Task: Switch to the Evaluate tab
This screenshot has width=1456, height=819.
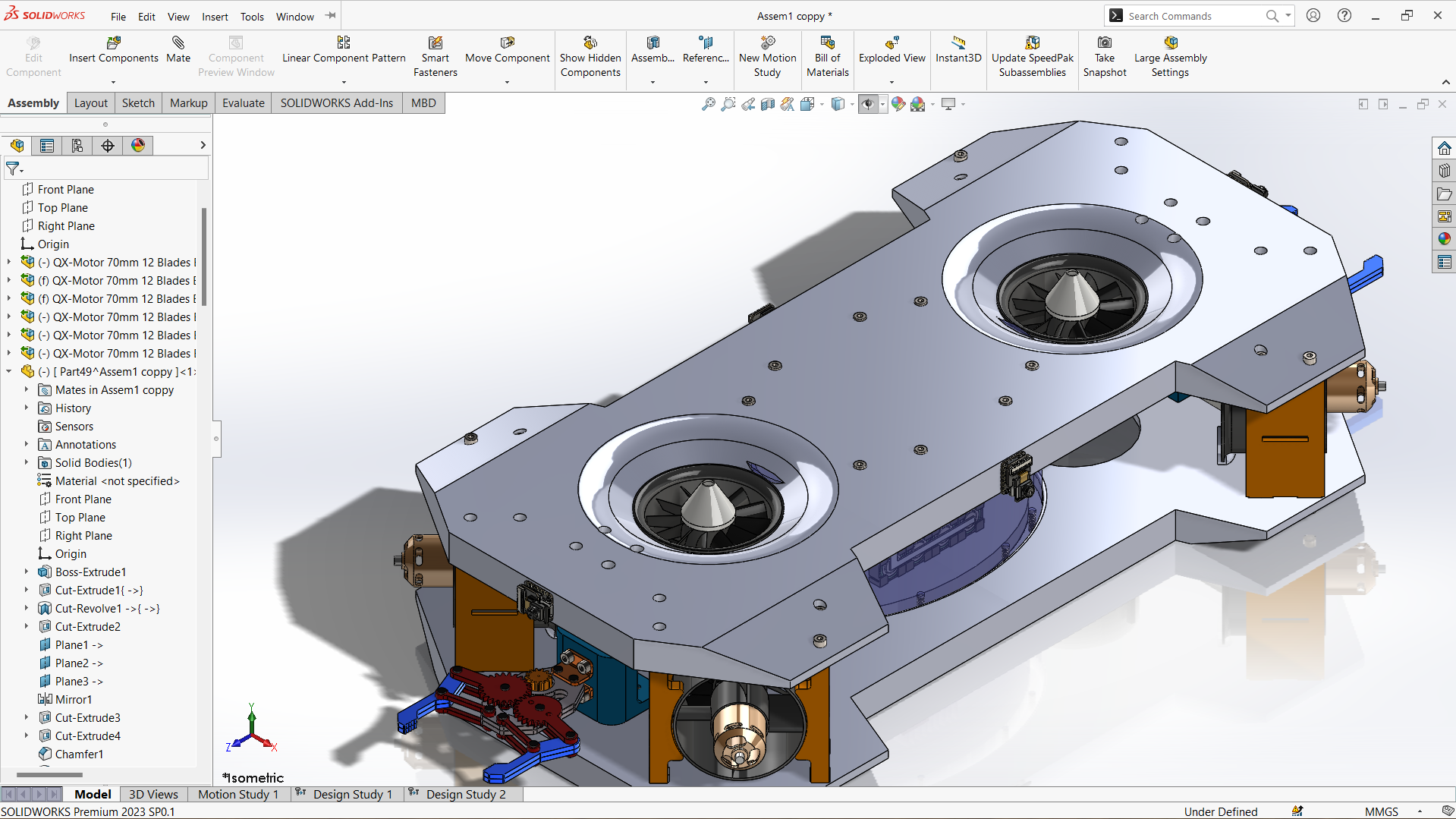Action: click(x=243, y=103)
